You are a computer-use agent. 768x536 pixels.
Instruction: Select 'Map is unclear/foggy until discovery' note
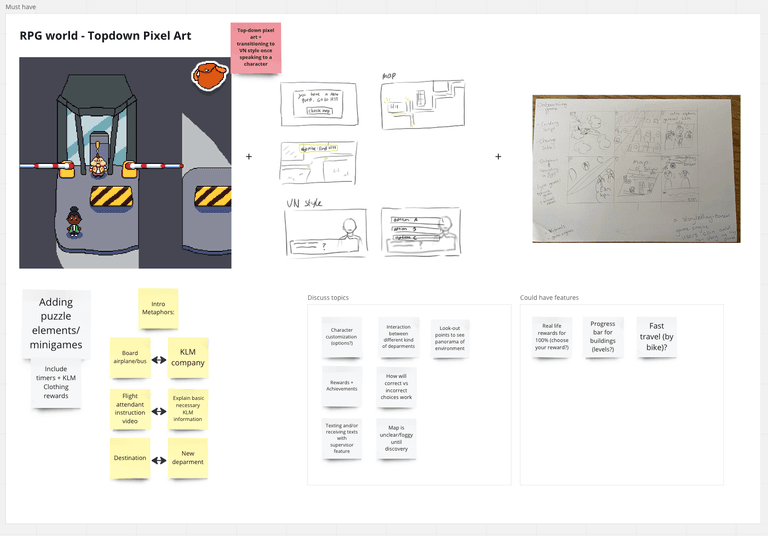pyautogui.click(x=396, y=439)
